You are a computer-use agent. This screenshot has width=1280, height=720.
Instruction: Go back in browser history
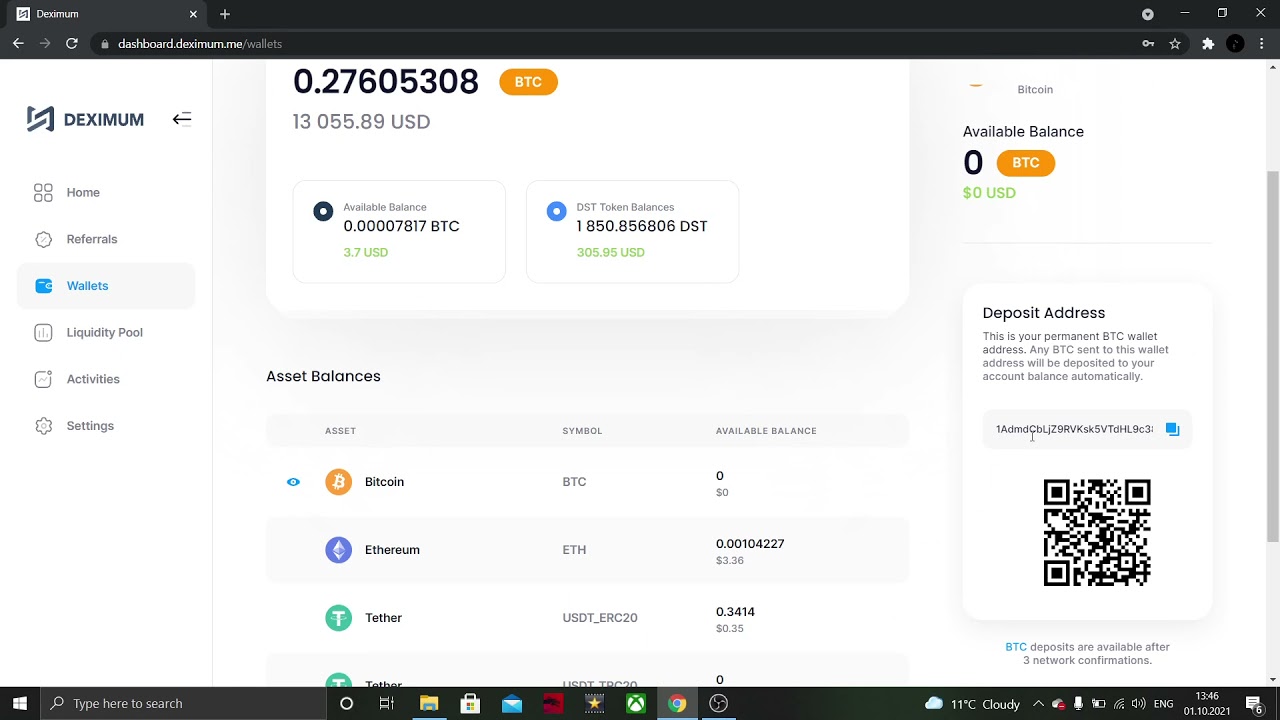click(18, 44)
